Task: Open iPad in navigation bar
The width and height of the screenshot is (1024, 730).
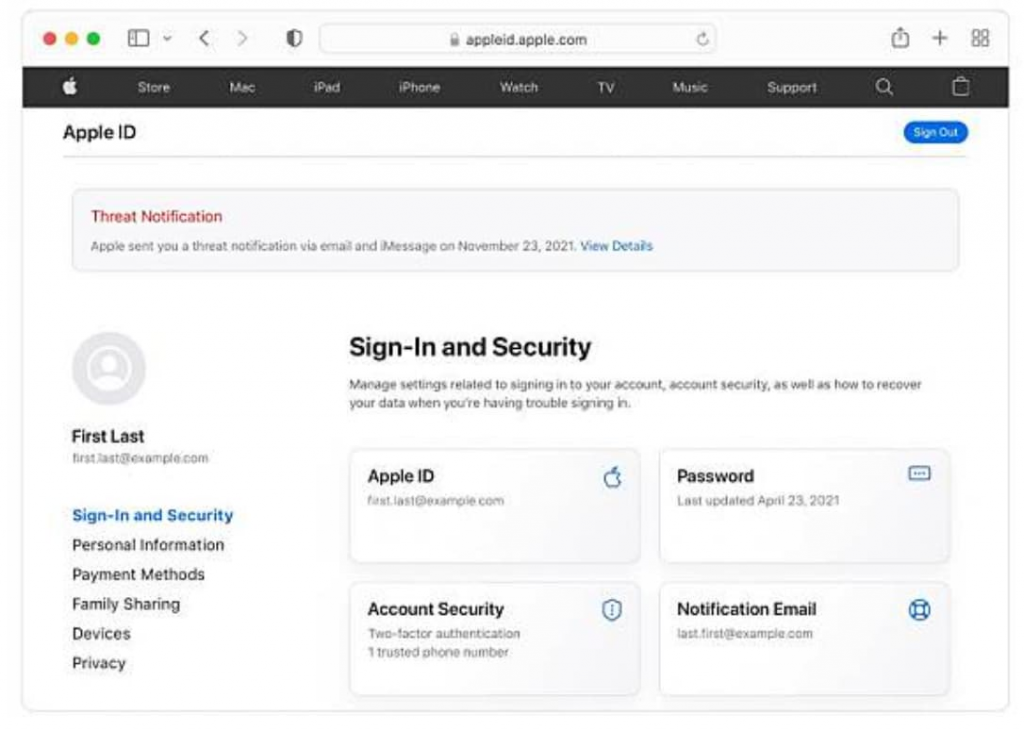Action: pyautogui.click(x=327, y=87)
